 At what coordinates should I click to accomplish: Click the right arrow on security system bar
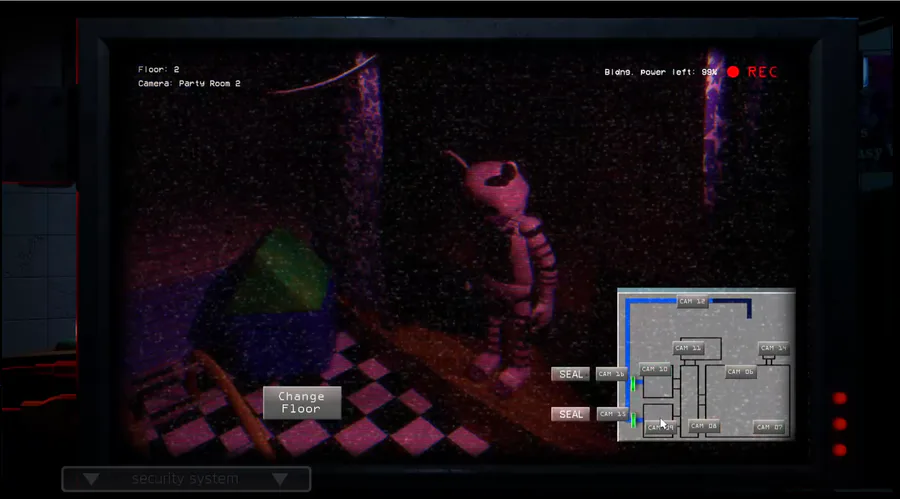[x=280, y=479]
